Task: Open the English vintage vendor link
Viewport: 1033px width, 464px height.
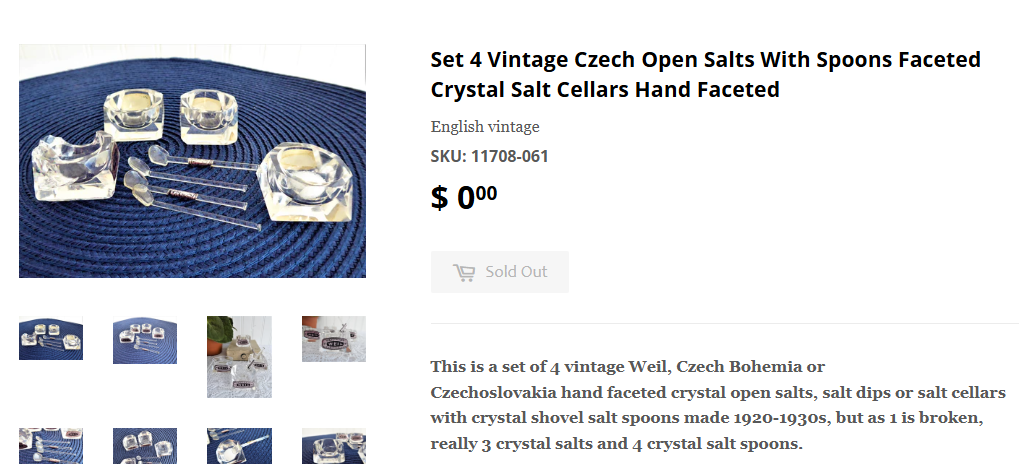Action: pyautogui.click(x=485, y=127)
